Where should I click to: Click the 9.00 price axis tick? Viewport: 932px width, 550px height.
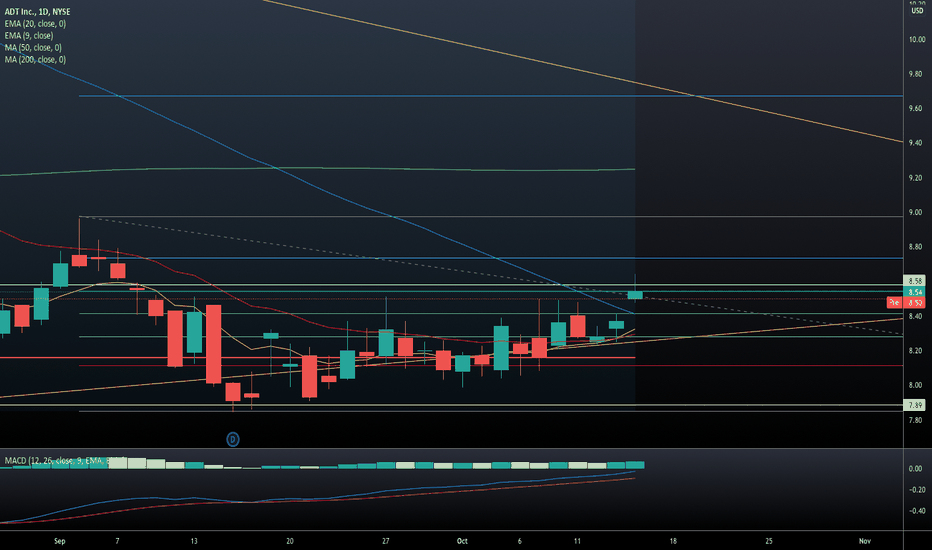pos(915,212)
